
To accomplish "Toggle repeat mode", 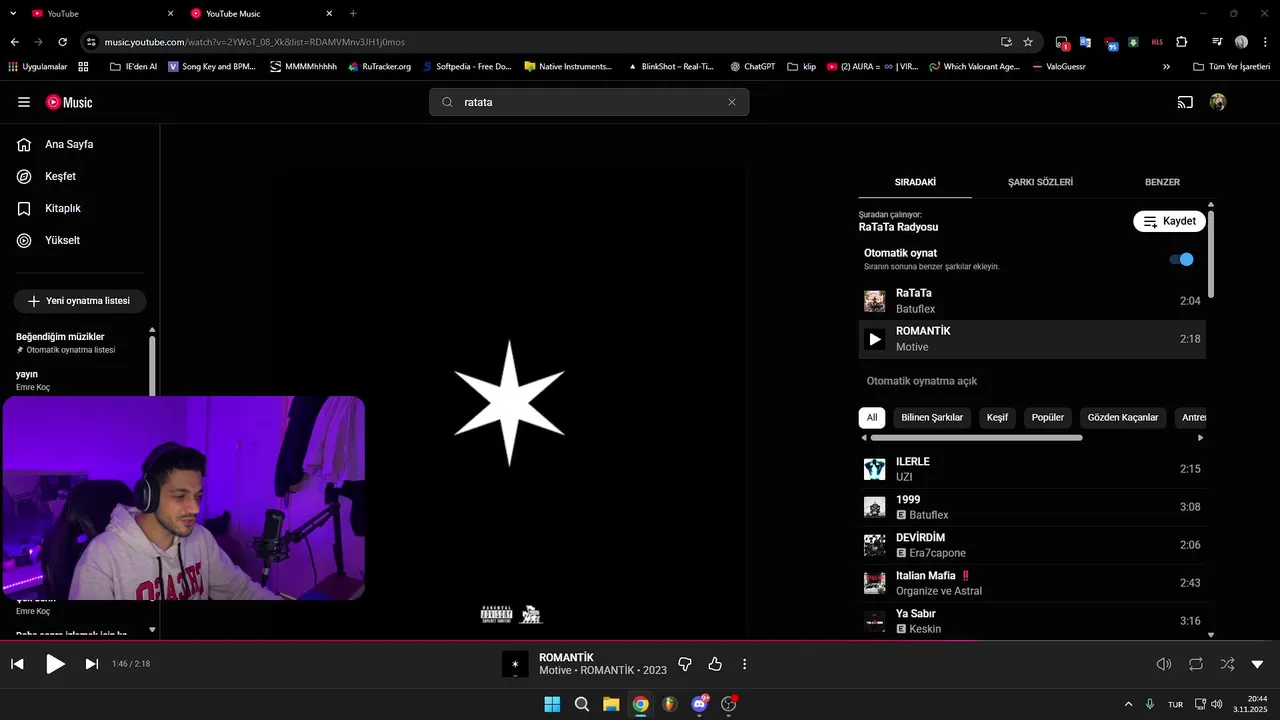I will tap(1196, 664).
